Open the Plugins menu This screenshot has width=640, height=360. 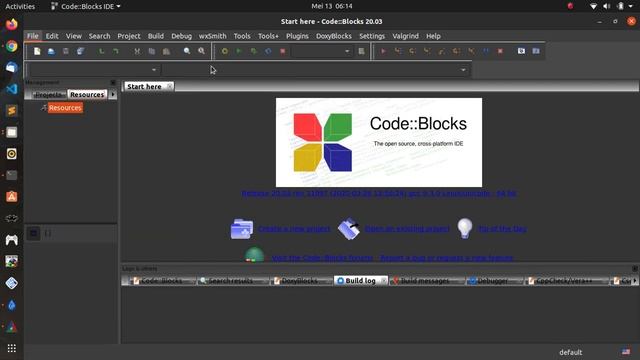point(297,36)
